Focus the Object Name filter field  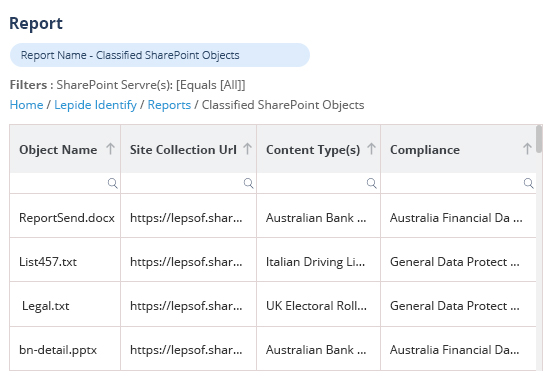pyautogui.click(x=65, y=183)
